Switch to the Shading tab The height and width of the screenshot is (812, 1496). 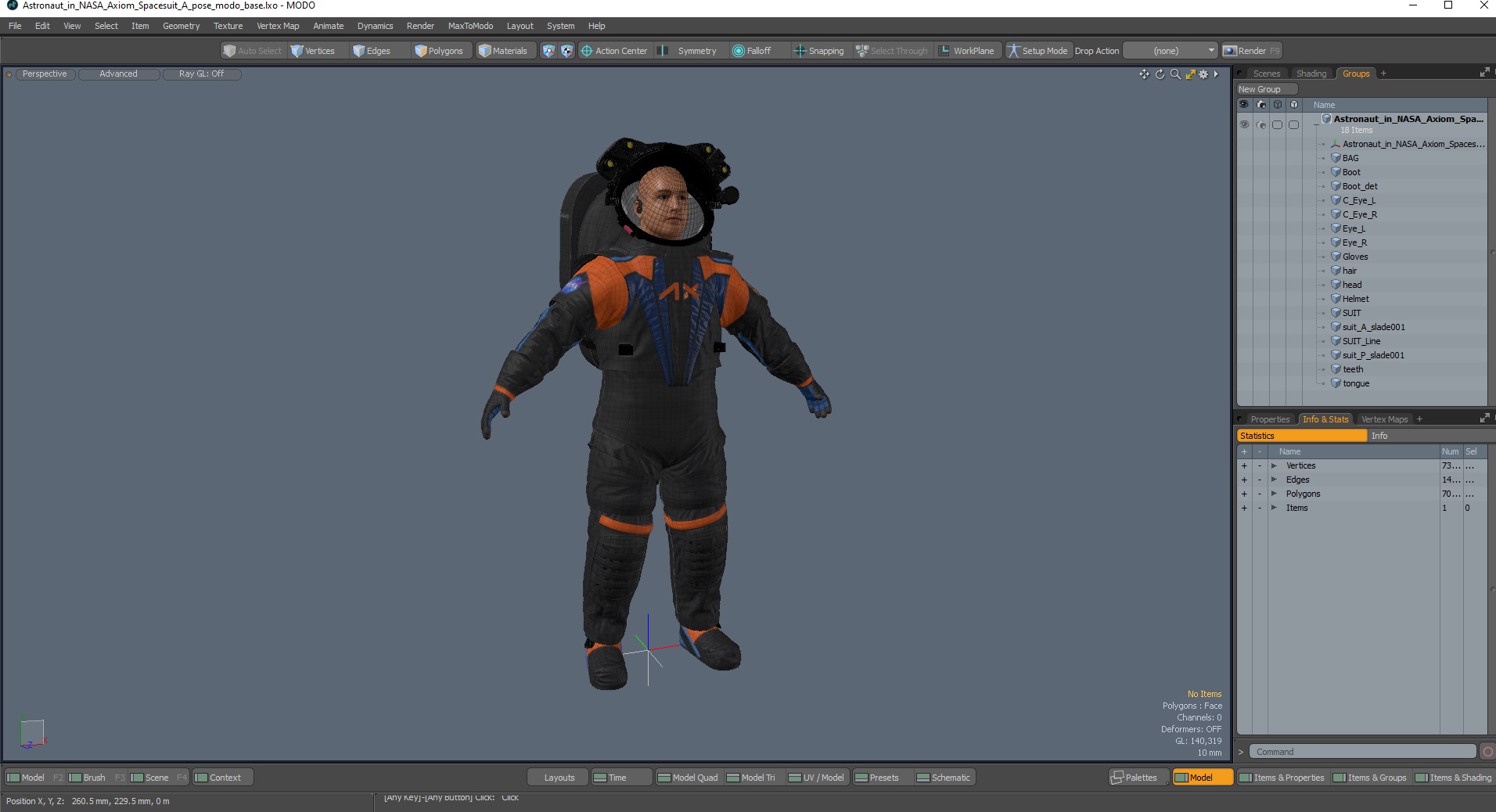point(1311,74)
